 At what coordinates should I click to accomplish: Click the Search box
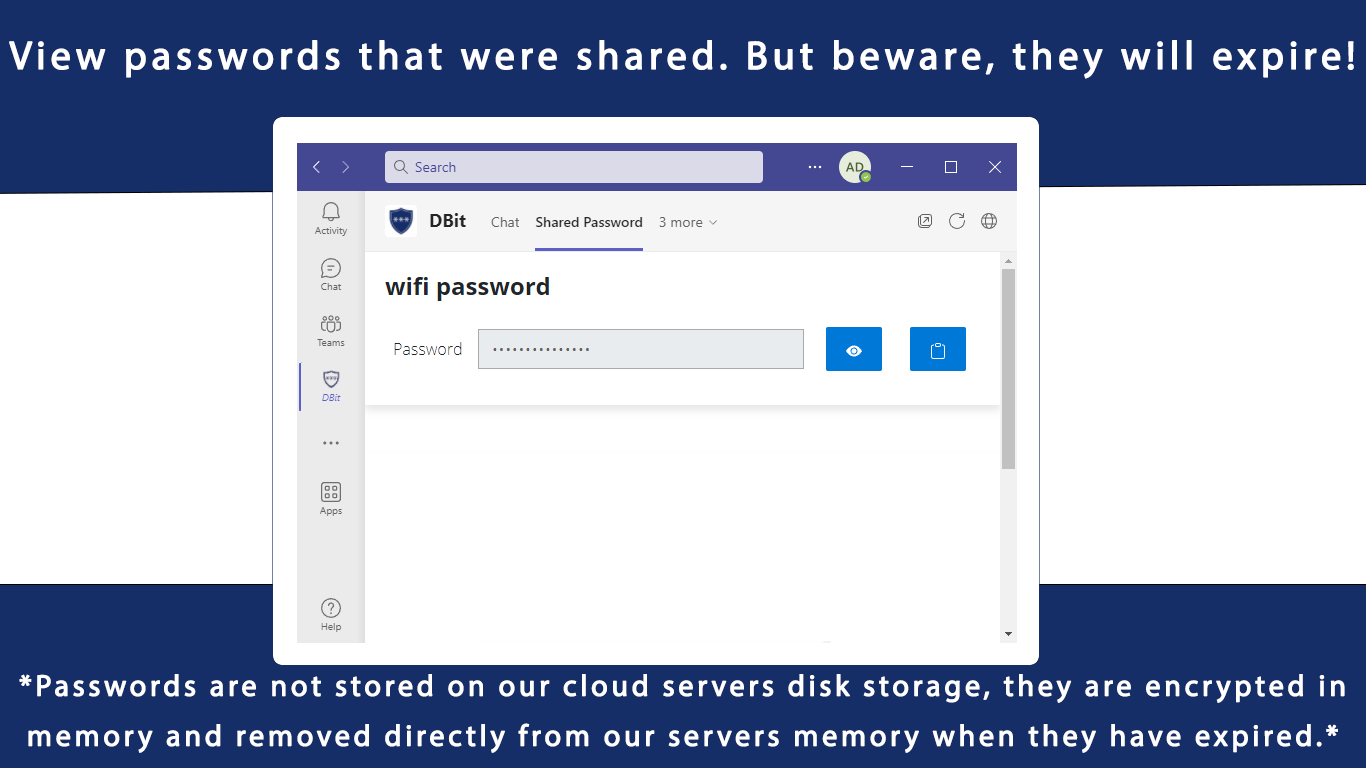tap(574, 167)
